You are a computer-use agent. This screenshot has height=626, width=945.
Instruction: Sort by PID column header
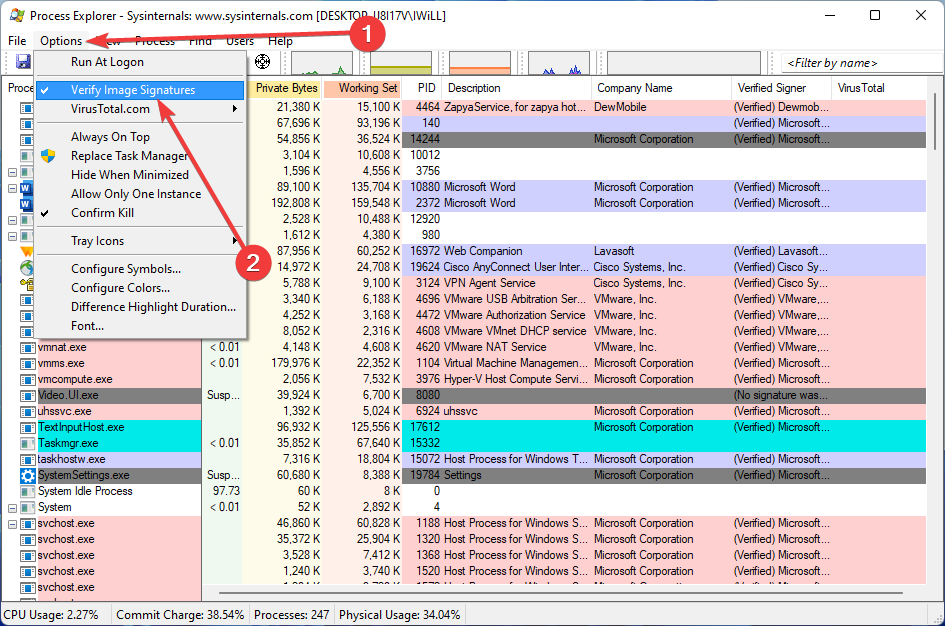[x=422, y=88]
